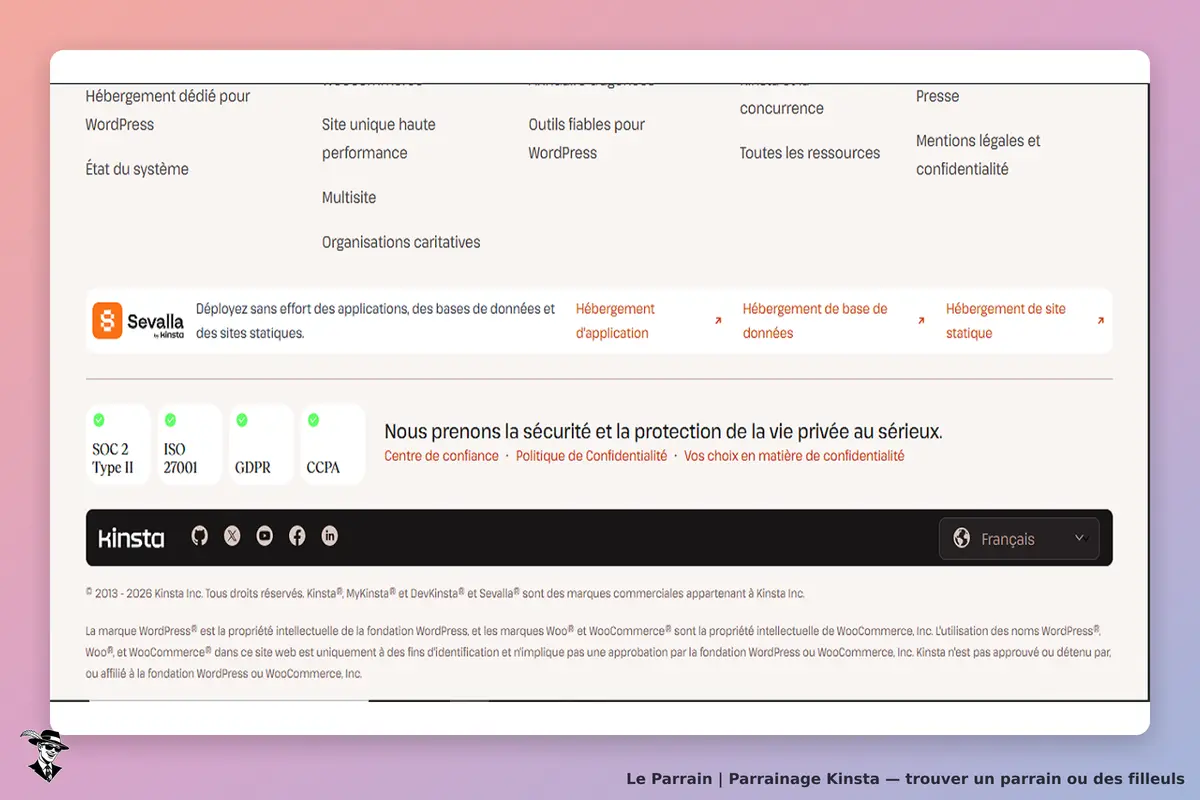Image resolution: width=1200 pixels, height=800 pixels.
Task: Open the Français language dropdown
Action: coord(1019,538)
